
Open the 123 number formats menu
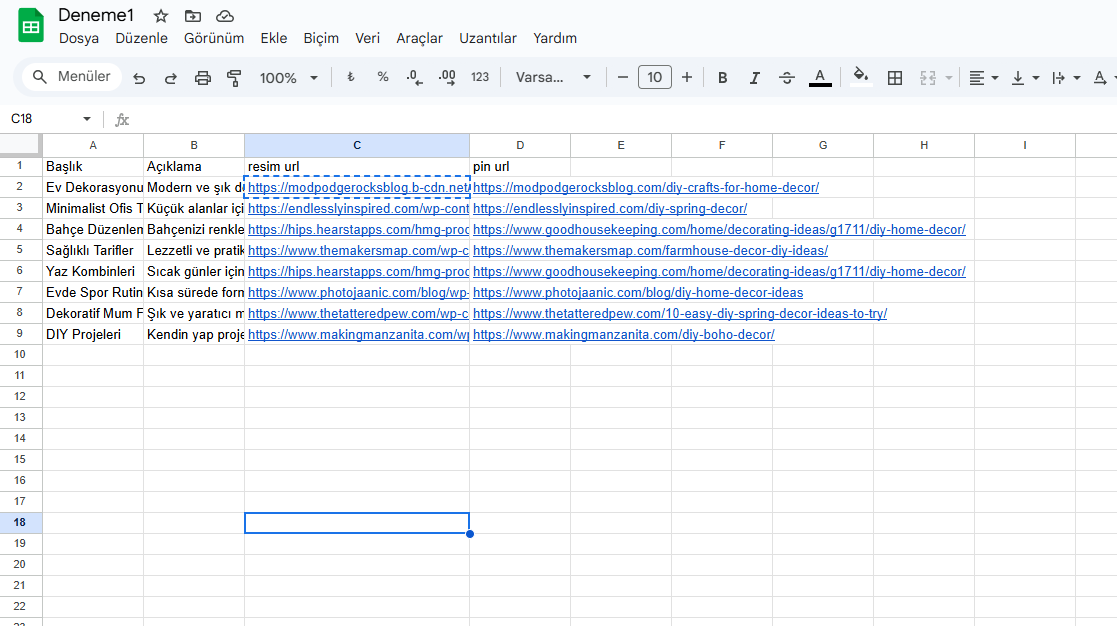click(x=480, y=77)
